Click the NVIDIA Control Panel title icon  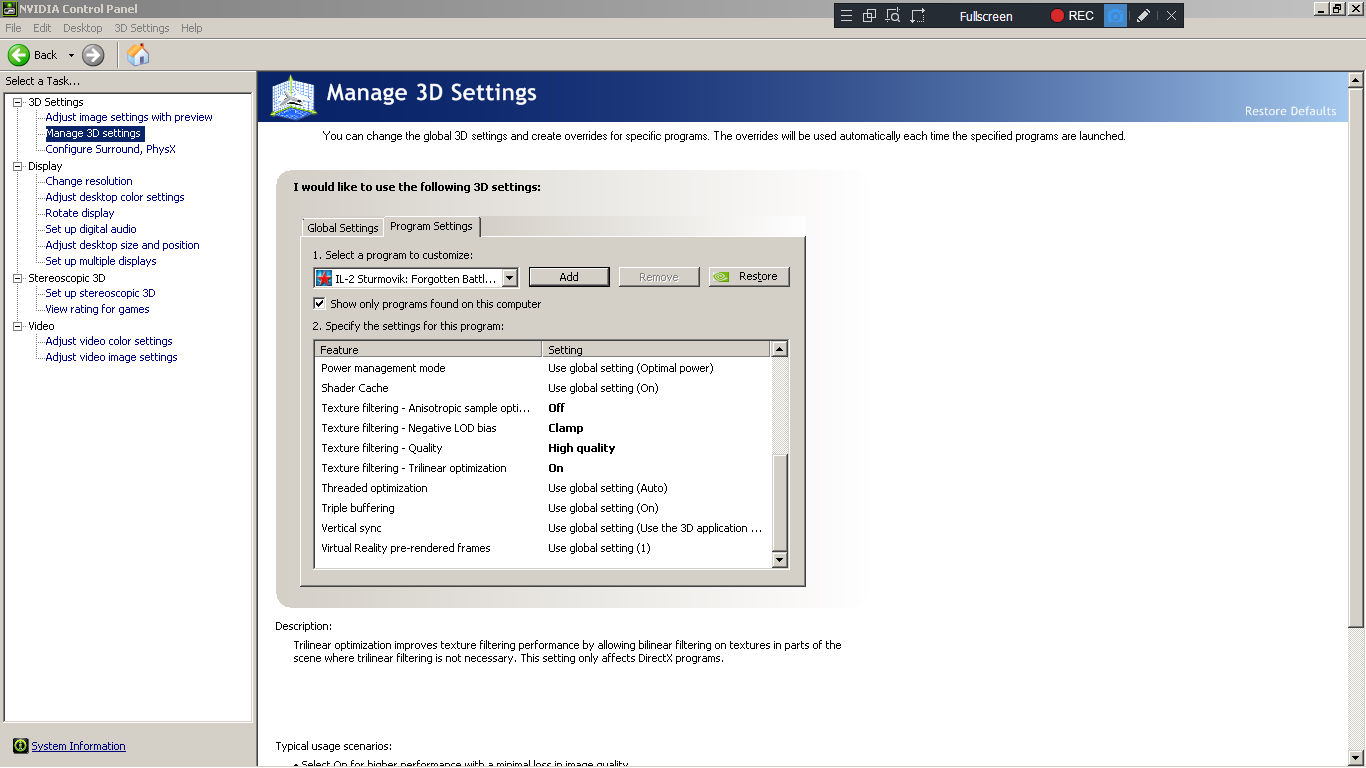click(10, 9)
